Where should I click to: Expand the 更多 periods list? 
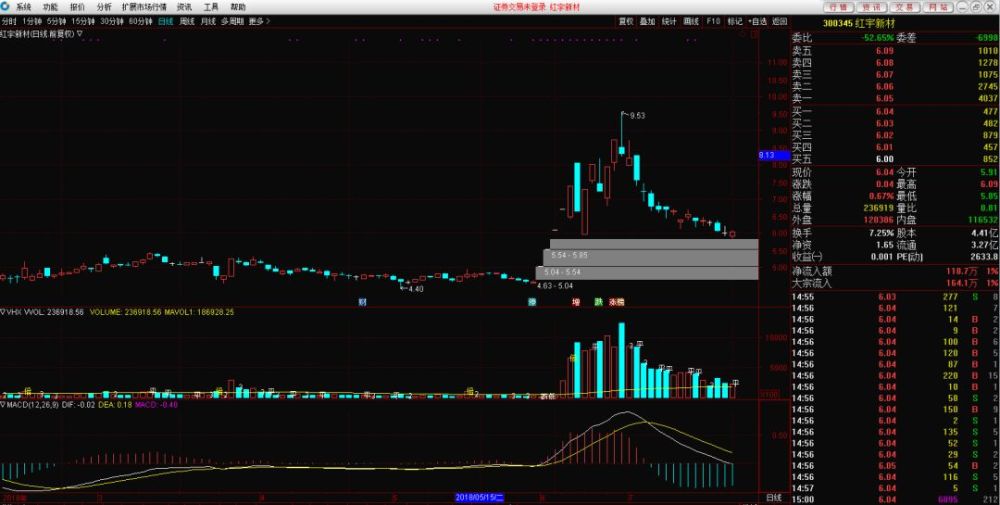[259, 21]
